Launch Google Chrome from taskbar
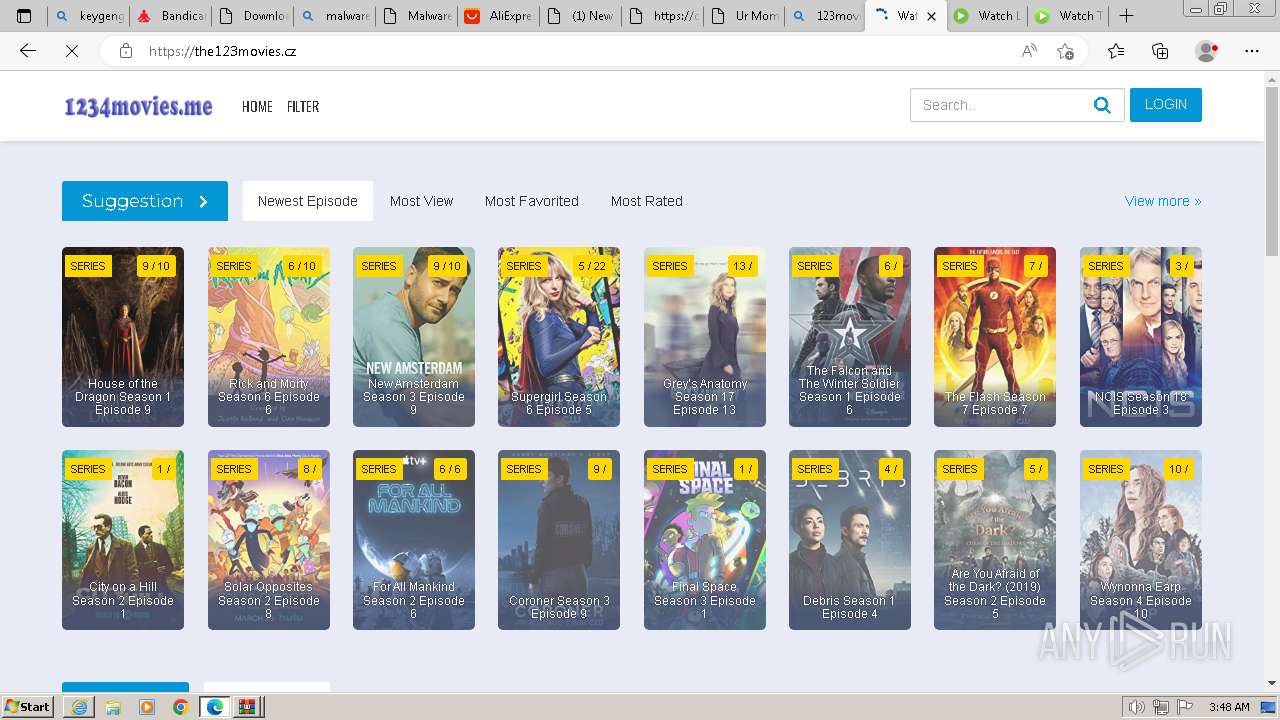Screen dimensions: 1280x720 pos(180,707)
